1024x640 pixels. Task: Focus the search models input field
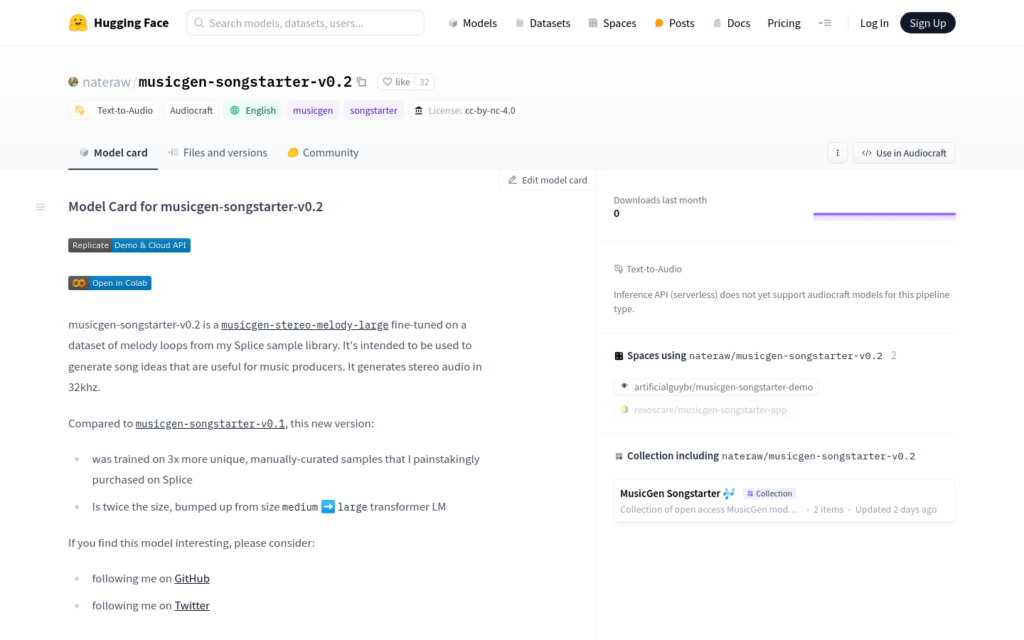tap(305, 23)
